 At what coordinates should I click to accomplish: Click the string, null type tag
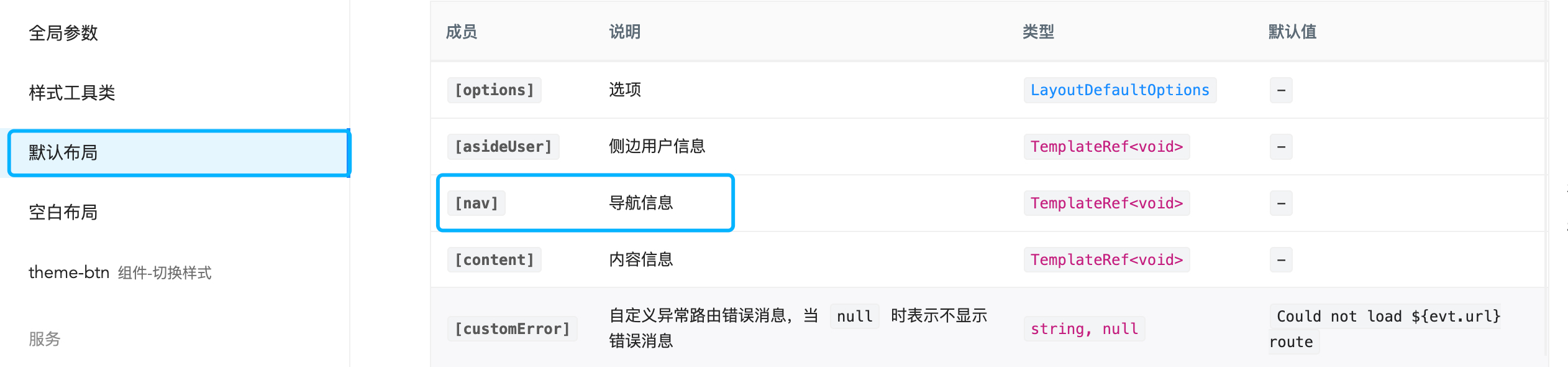pos(1084,329)
